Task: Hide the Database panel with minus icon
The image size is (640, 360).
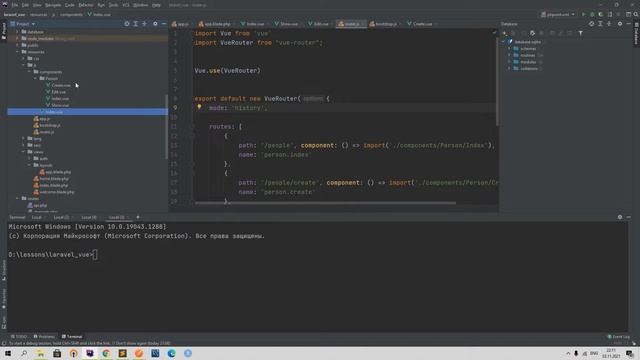Action: [x=628, y=24]
